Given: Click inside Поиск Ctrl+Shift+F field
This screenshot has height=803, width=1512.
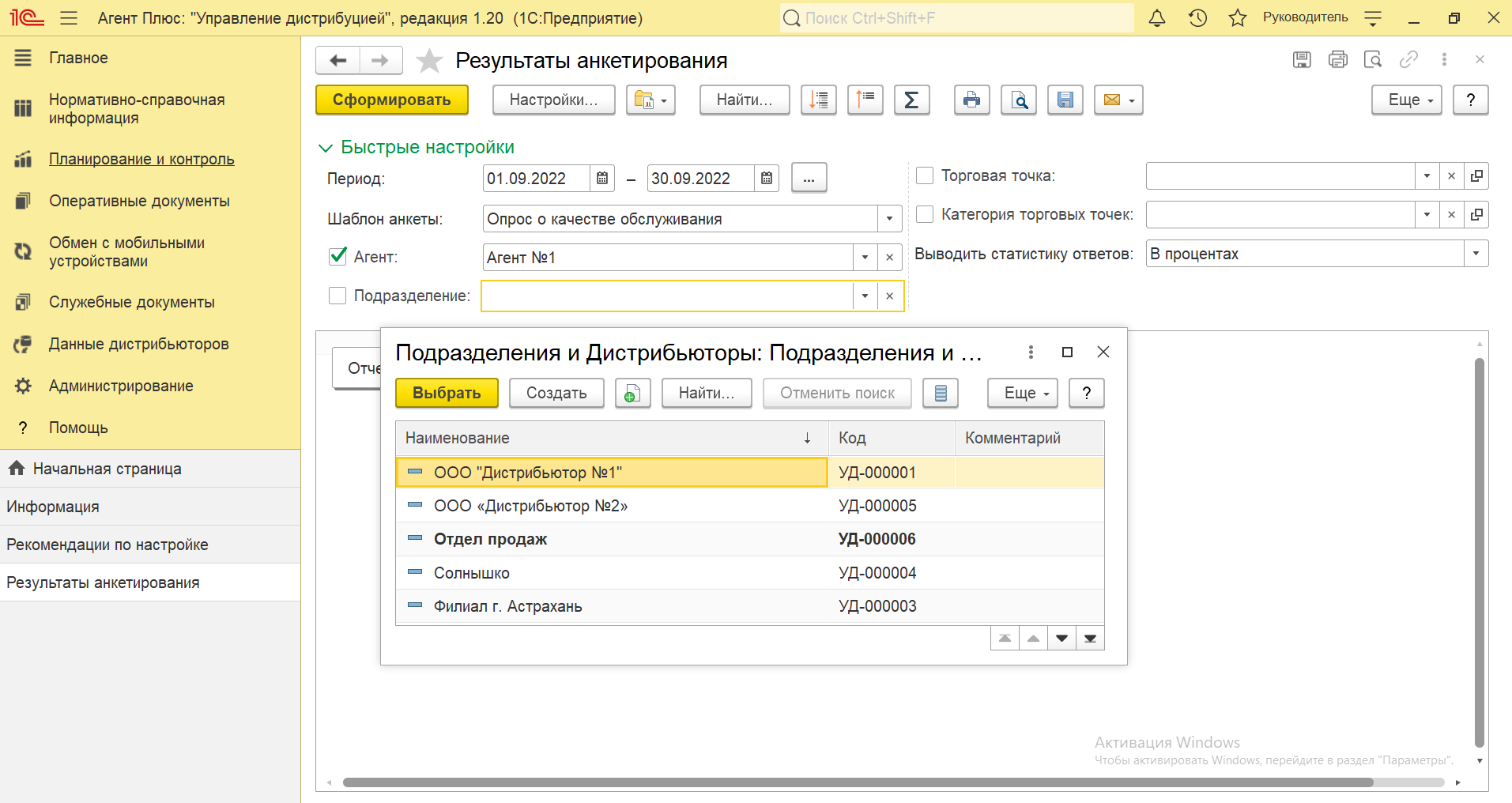Looking at the screenshot, I should [956, 18].
